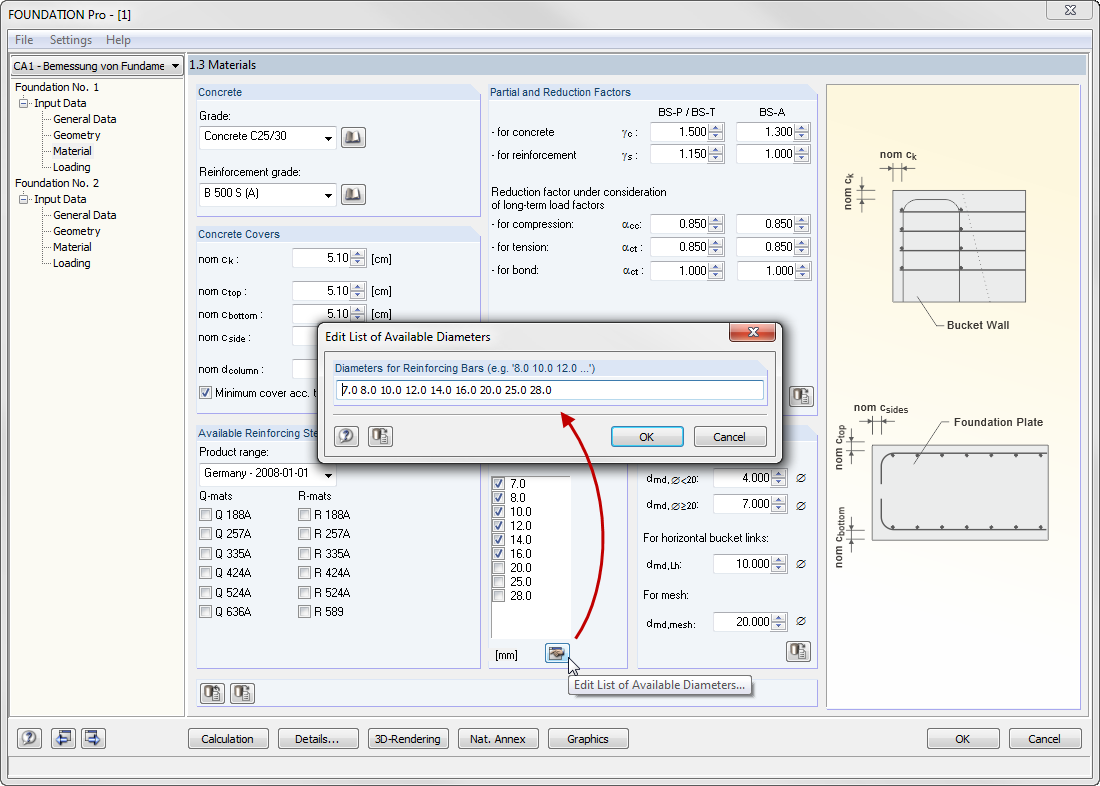This screenshot has width=1100, height=786.
Task: Click main window Cancel button
Action: coord(1044,738)
